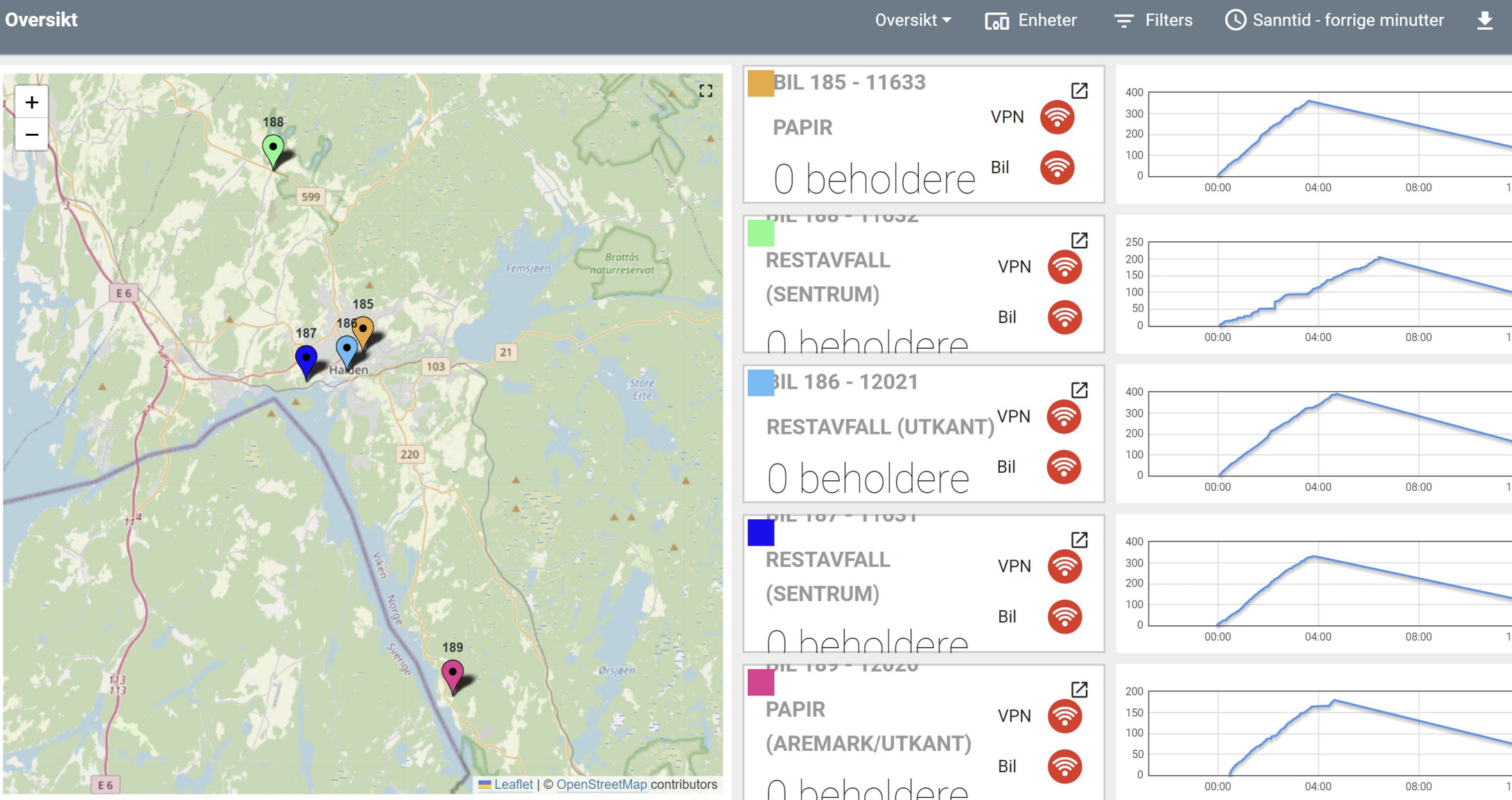Open the Filters menu
The image size is (1512, 800).
(1153, 21)
